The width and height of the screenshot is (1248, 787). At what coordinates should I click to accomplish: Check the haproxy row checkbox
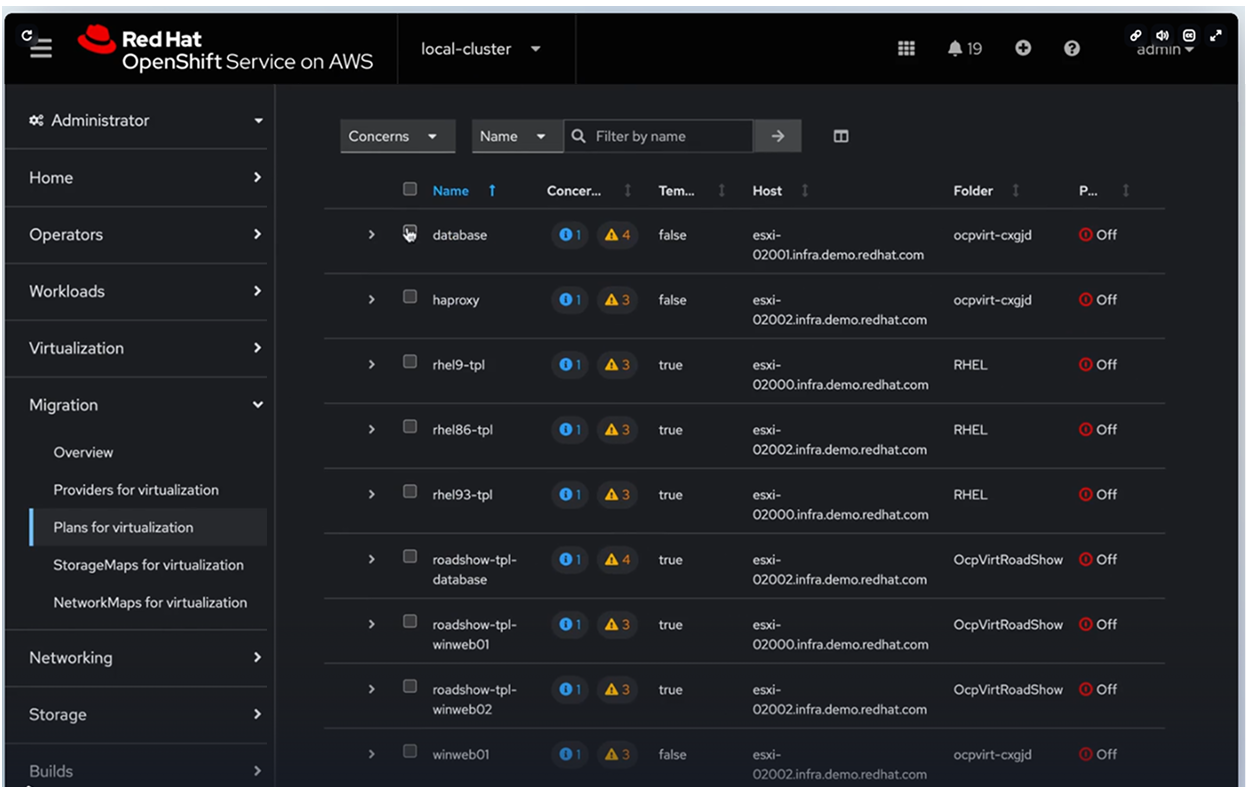(410, 297)
